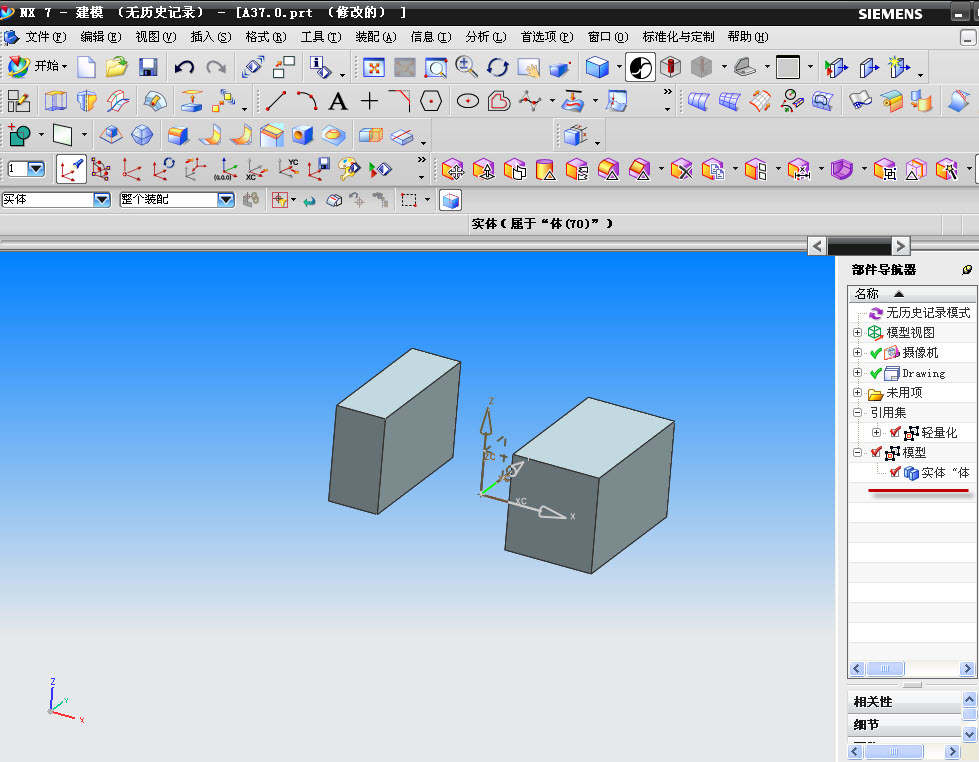
Task: Activate the Pan hand tool
Action: coord(528,67)
